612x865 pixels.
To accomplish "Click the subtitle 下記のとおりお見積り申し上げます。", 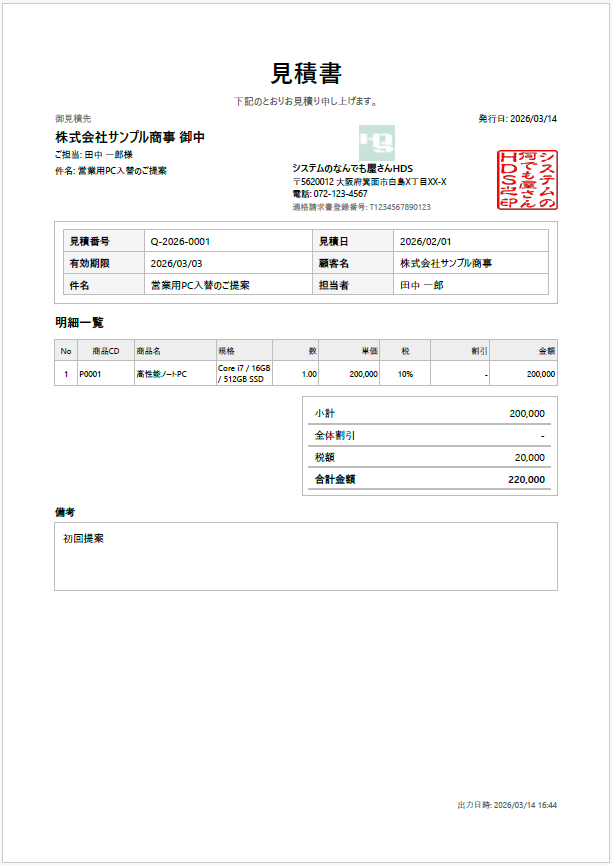I will (x=306, y=102).
